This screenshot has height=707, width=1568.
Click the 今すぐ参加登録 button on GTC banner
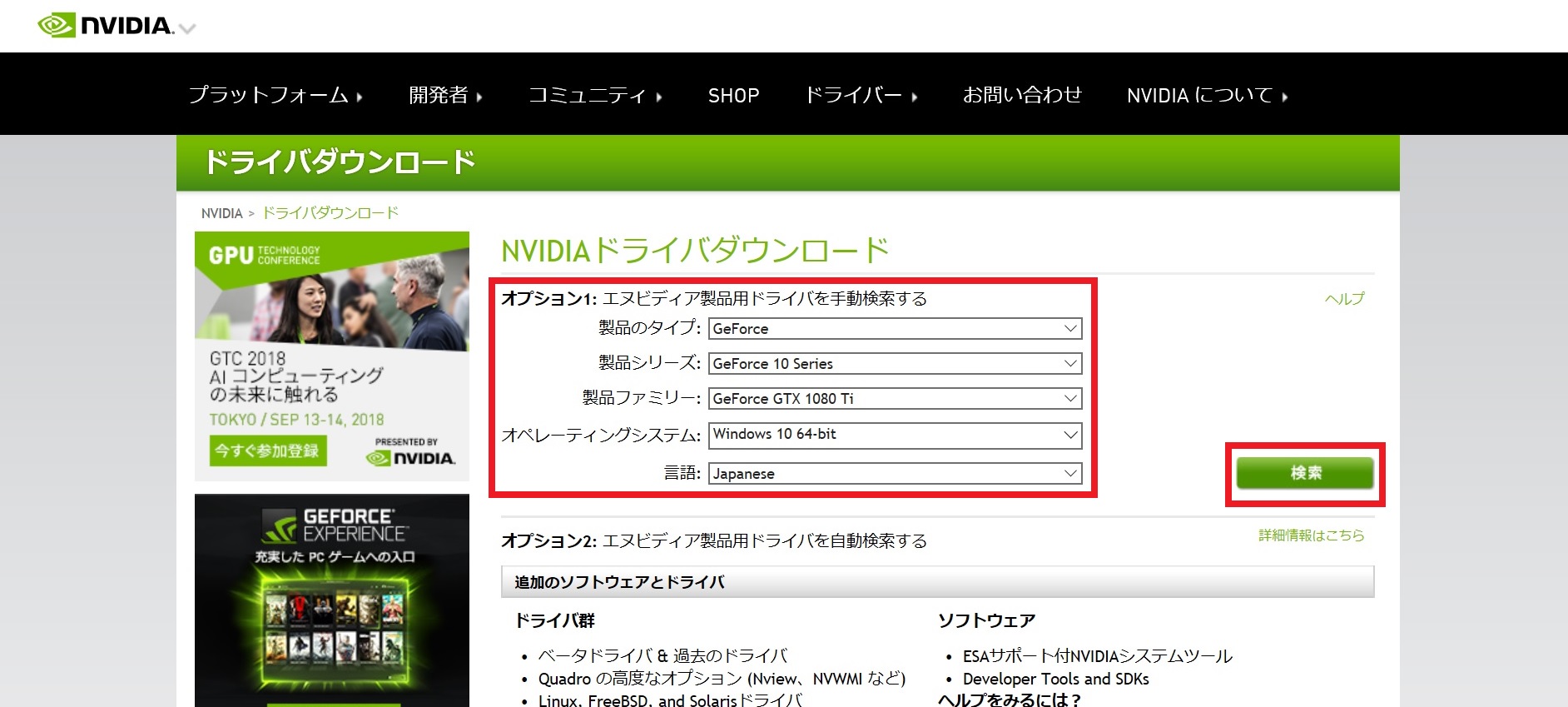click(268, 451)
